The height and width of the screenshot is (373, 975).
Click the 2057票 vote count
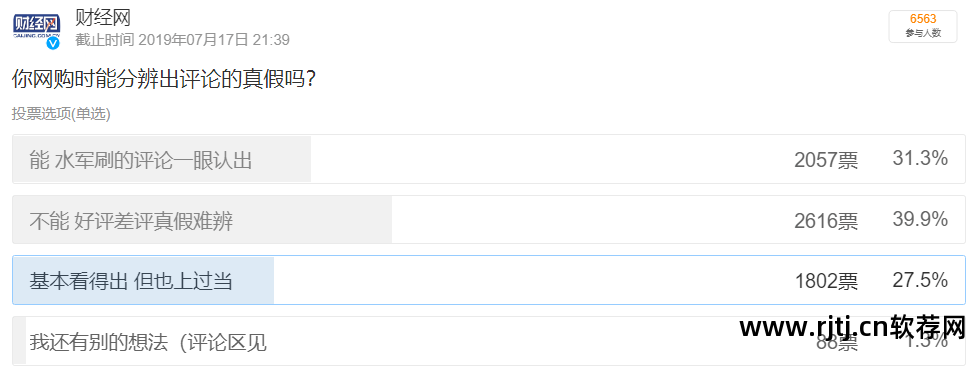826,160
